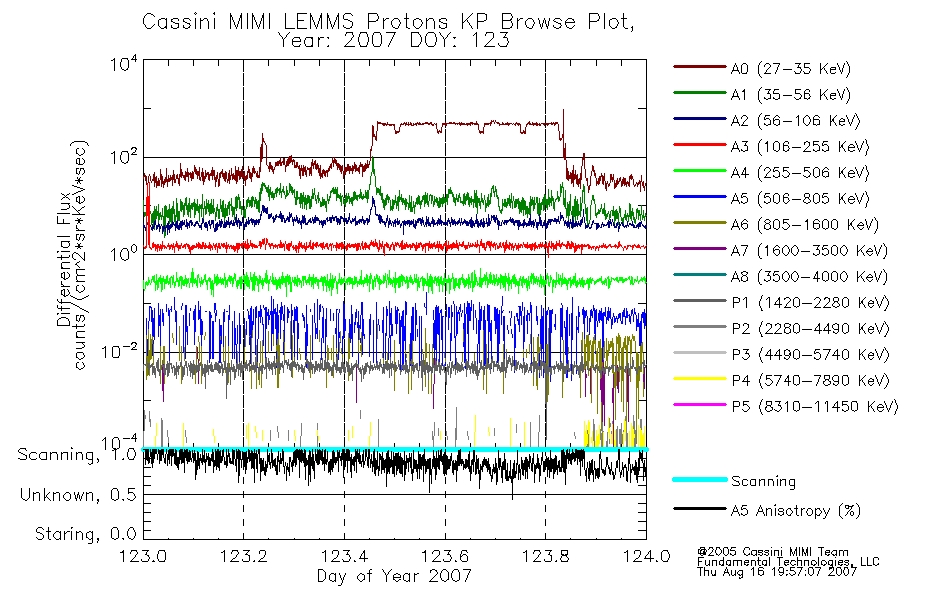Click the cyan Scanning legend line
Viewport: 950px width, 600px height.
[x=700, y=479]
